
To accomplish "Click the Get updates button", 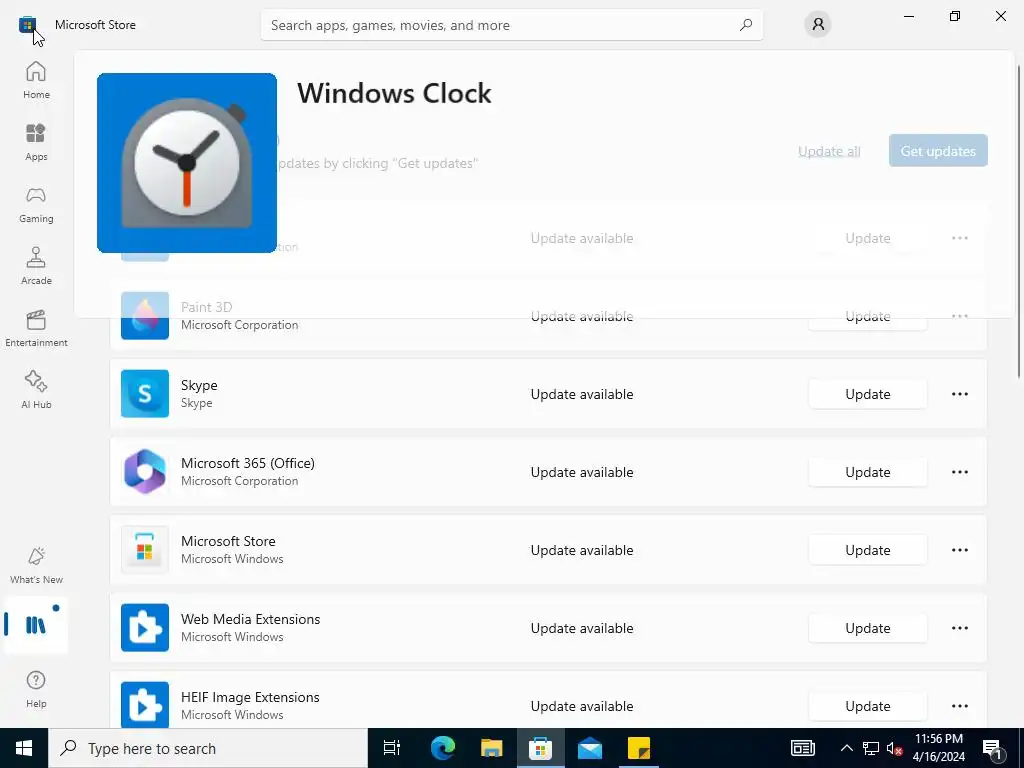I will [938, 151].
